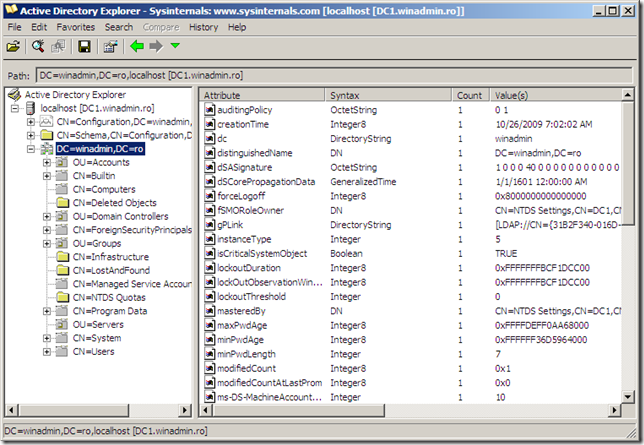Expand the CN=Configuration tree node

[31, 122]
